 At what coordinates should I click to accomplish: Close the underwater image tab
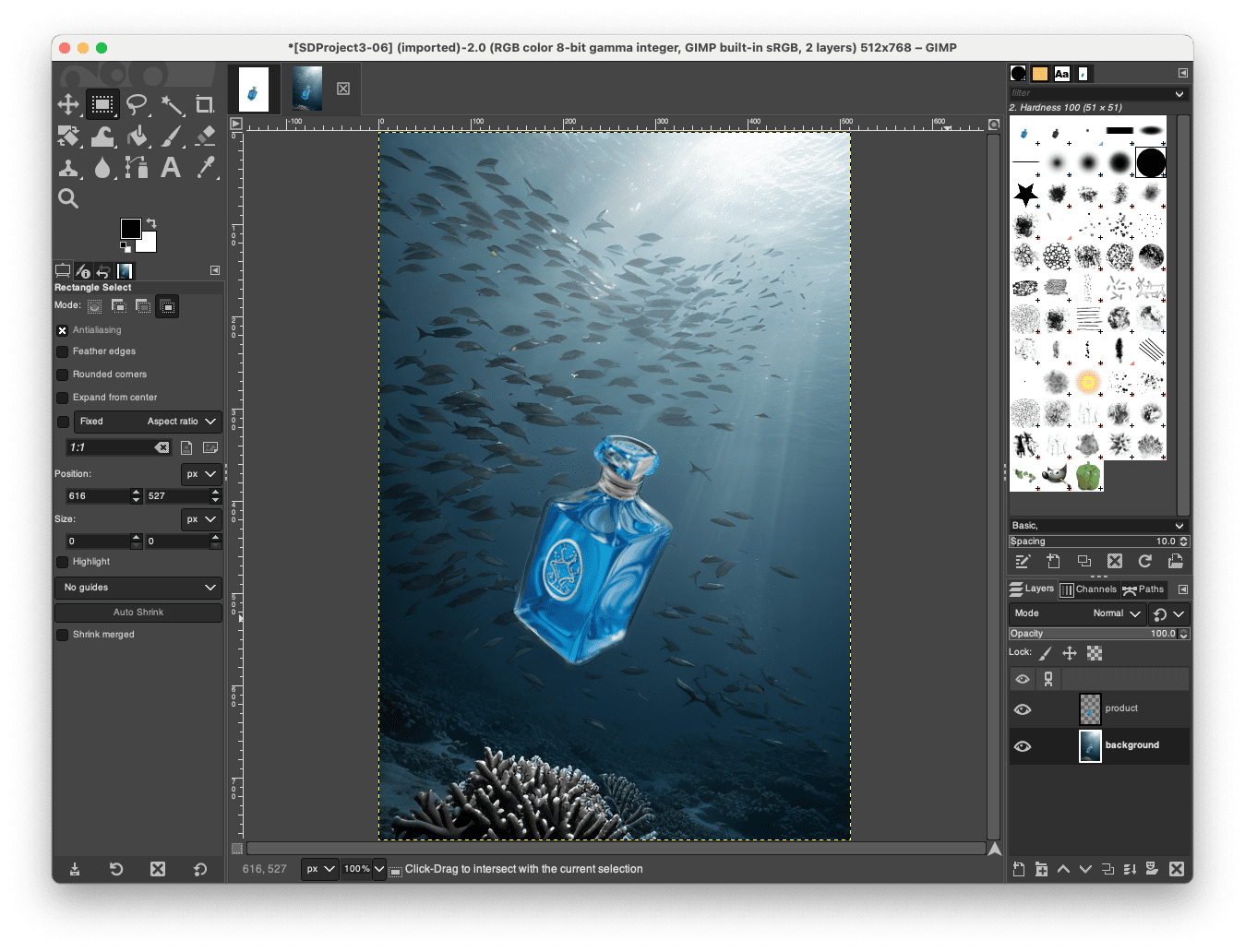(343, 89)
